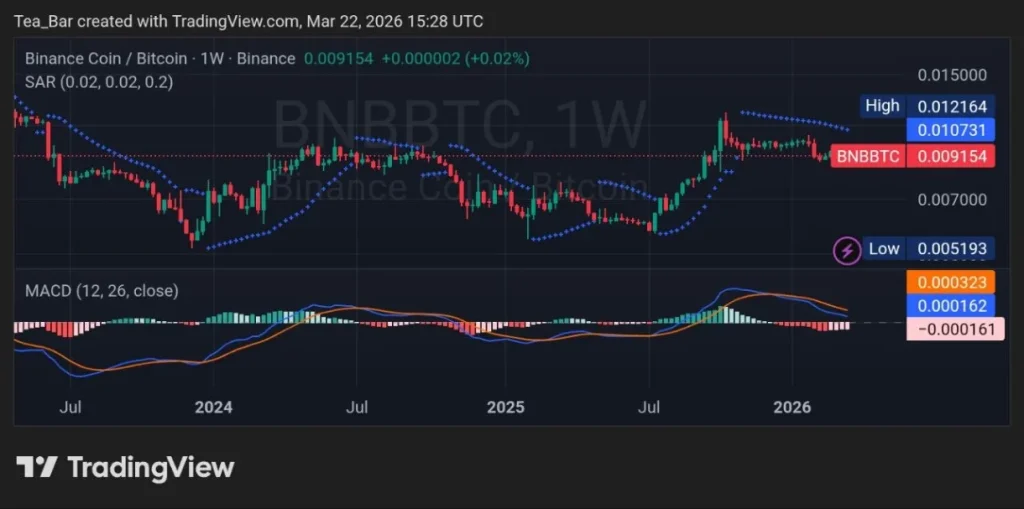Click the red BNBBTC price tag
1024x509 pixels.
pyautogui.click(x=868, y=157)
